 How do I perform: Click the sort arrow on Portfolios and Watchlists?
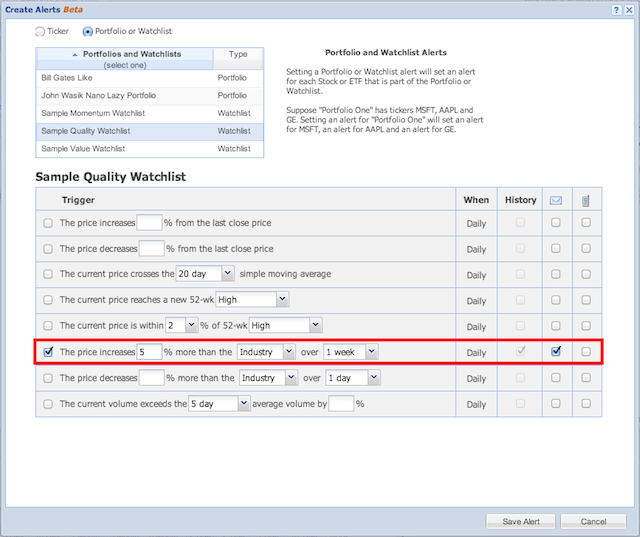75,54
